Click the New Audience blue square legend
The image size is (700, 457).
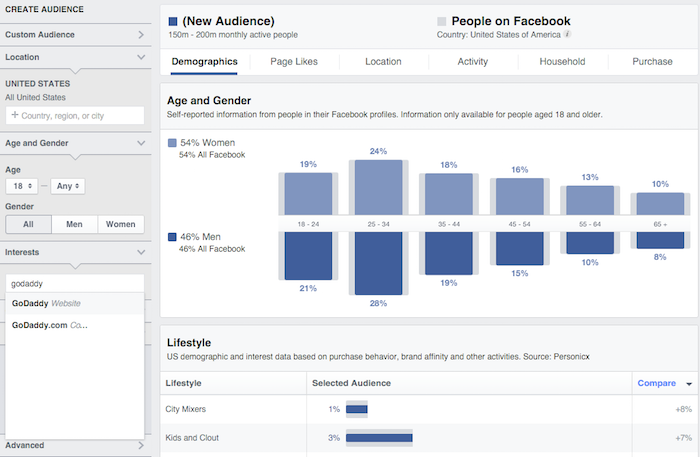click(x=173, y=21)
